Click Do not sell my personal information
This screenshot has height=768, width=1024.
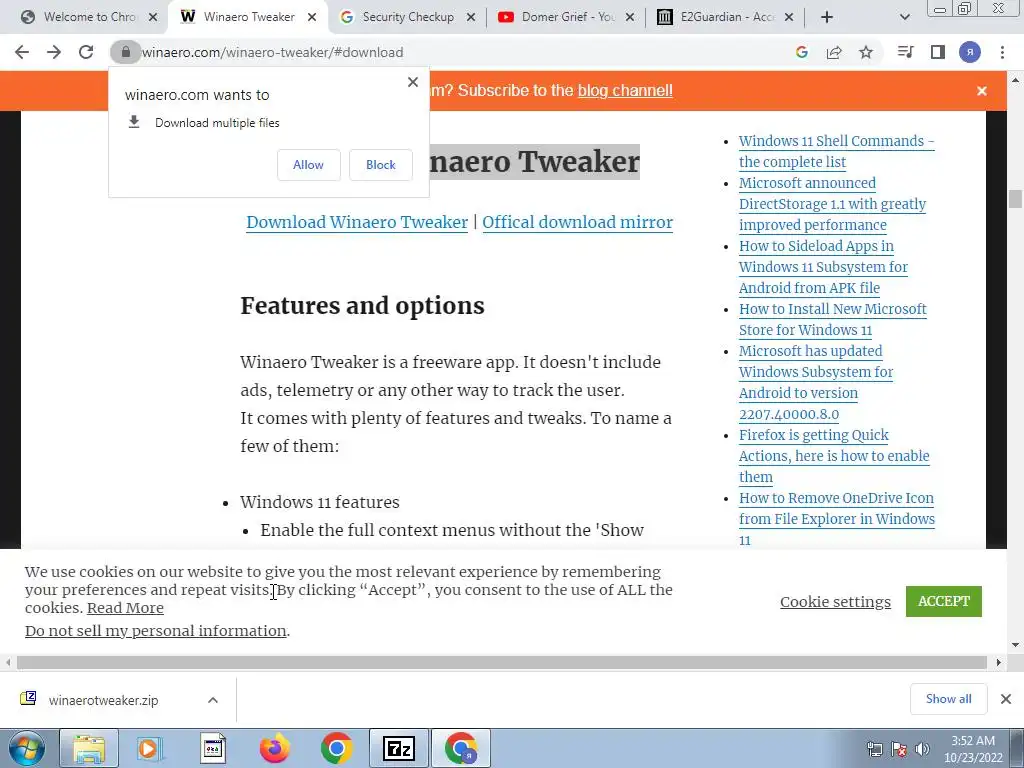click(x=155, y=631)
